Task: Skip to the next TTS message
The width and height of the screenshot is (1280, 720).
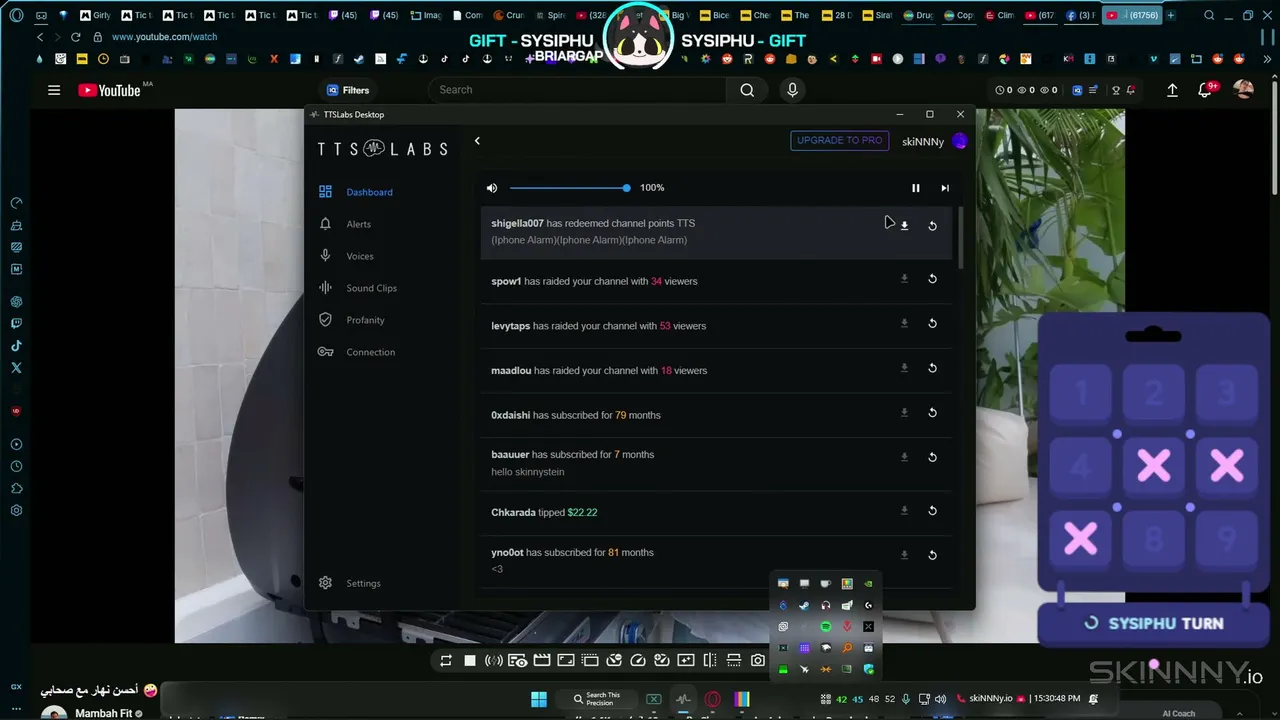Action: point(944,188)
